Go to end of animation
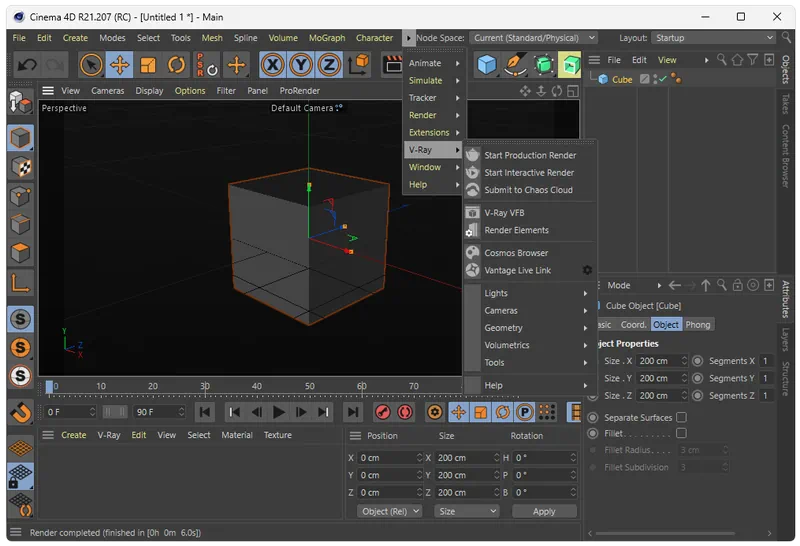The height and width of the screenshot is (546, 800). [x=353, y=412]
